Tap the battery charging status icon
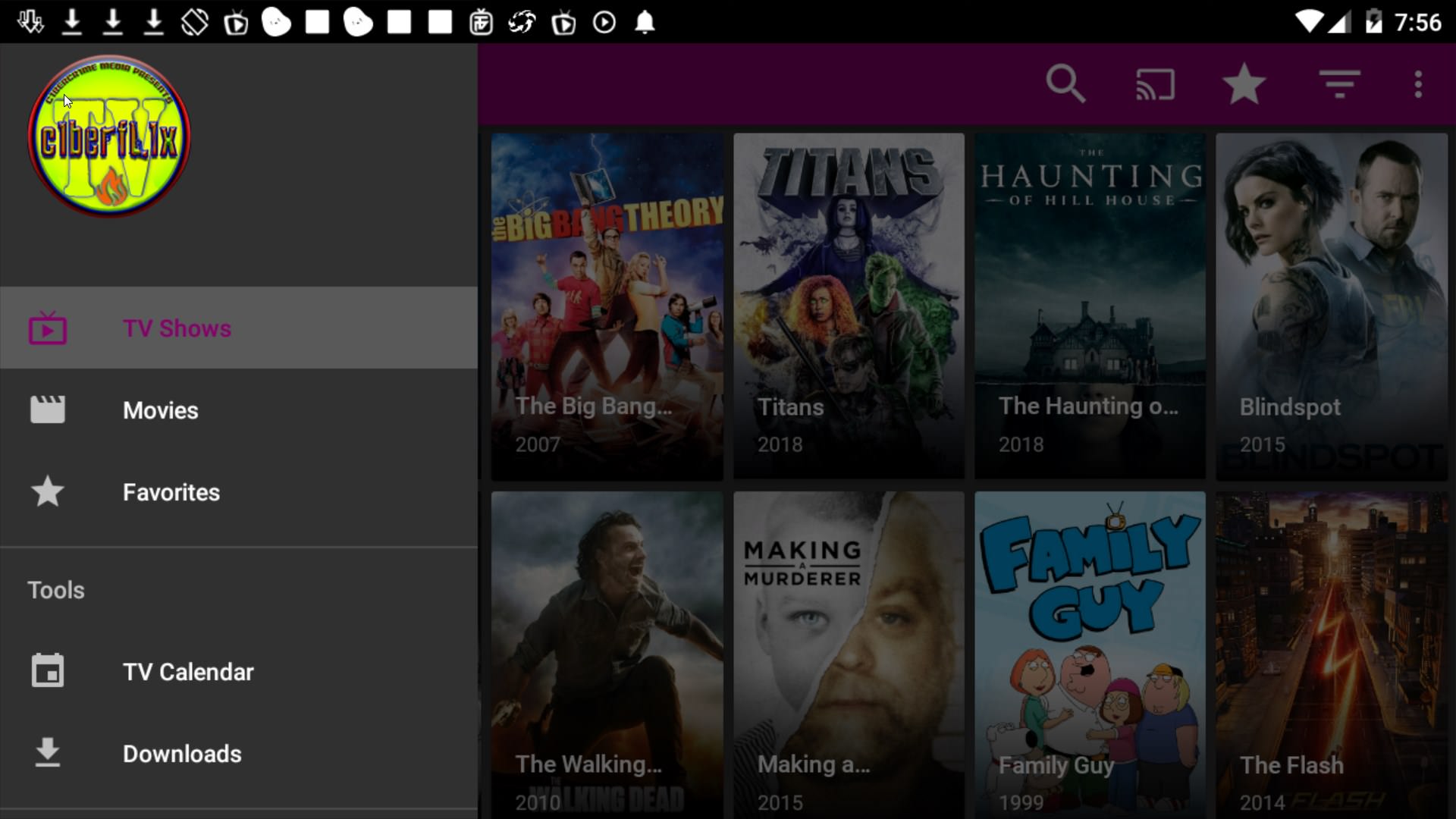1456x819 pixels. [x=1373, y=21]
